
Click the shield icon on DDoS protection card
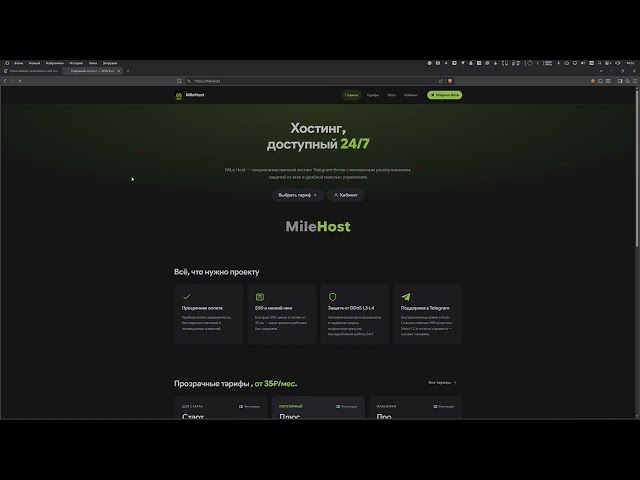(333, 297)
